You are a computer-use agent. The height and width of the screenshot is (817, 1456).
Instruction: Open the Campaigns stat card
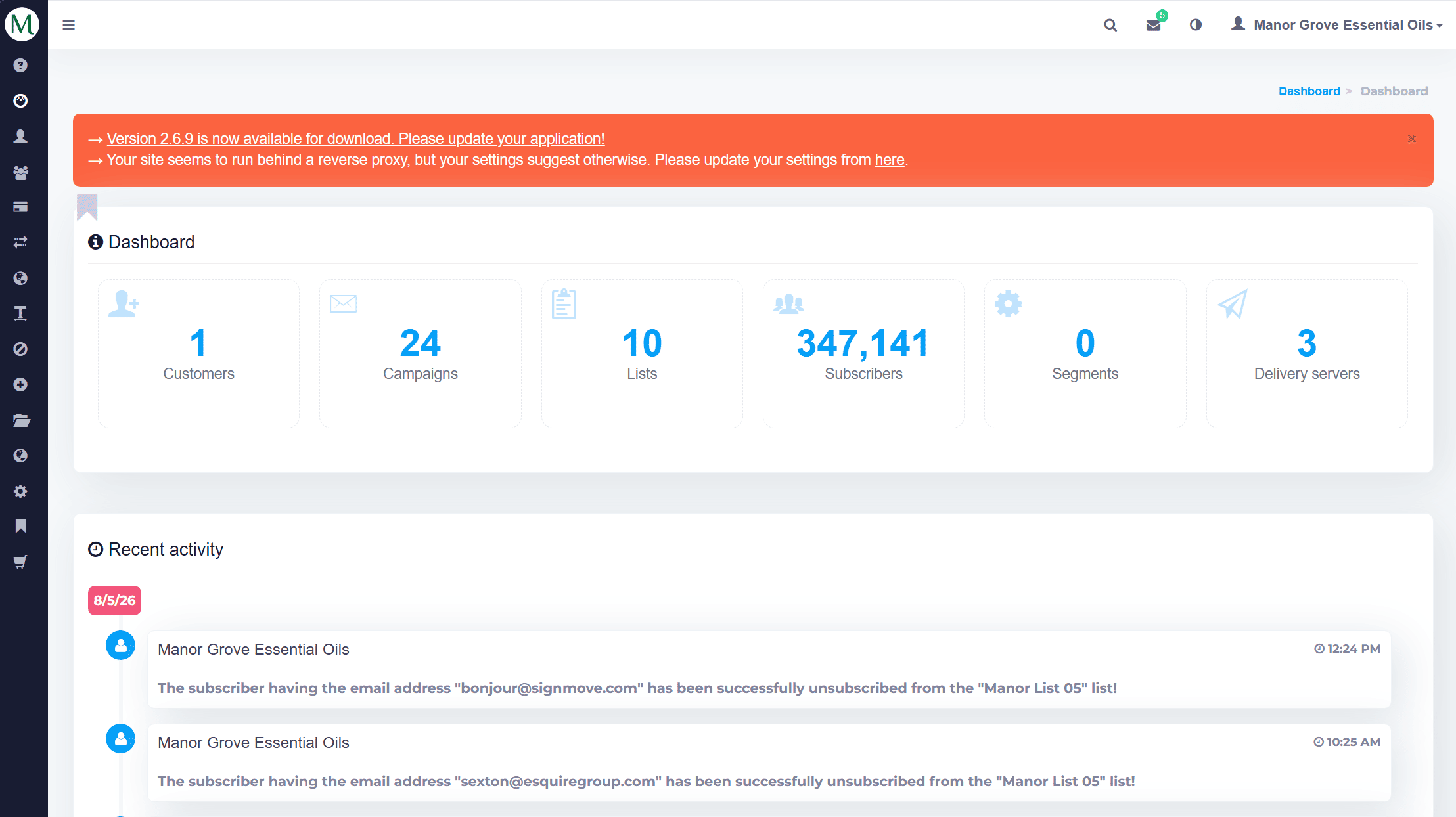pyautogui.click(x=421, y=353)
